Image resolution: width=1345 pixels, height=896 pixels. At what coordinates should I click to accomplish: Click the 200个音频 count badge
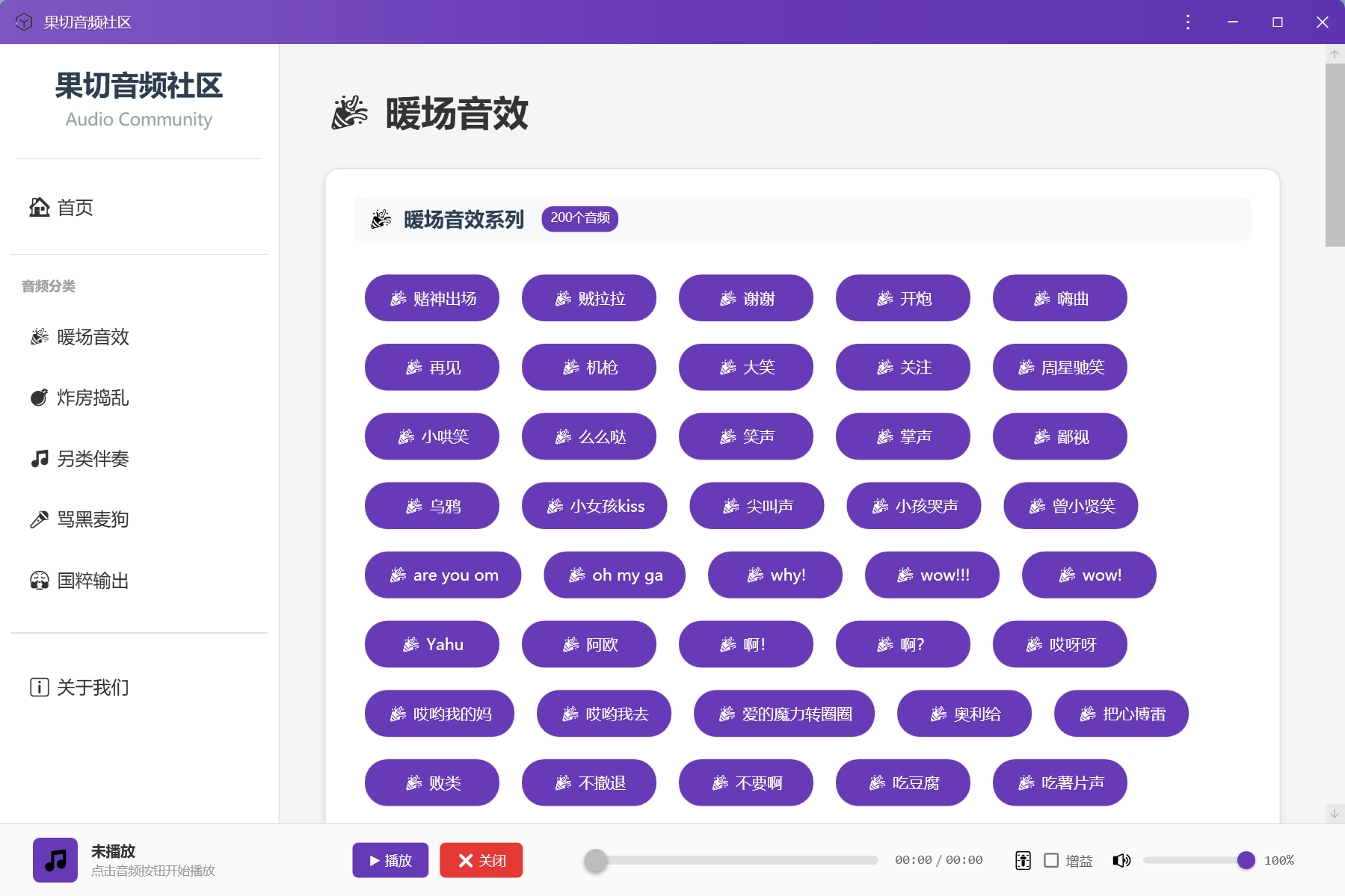click(580, 218)
